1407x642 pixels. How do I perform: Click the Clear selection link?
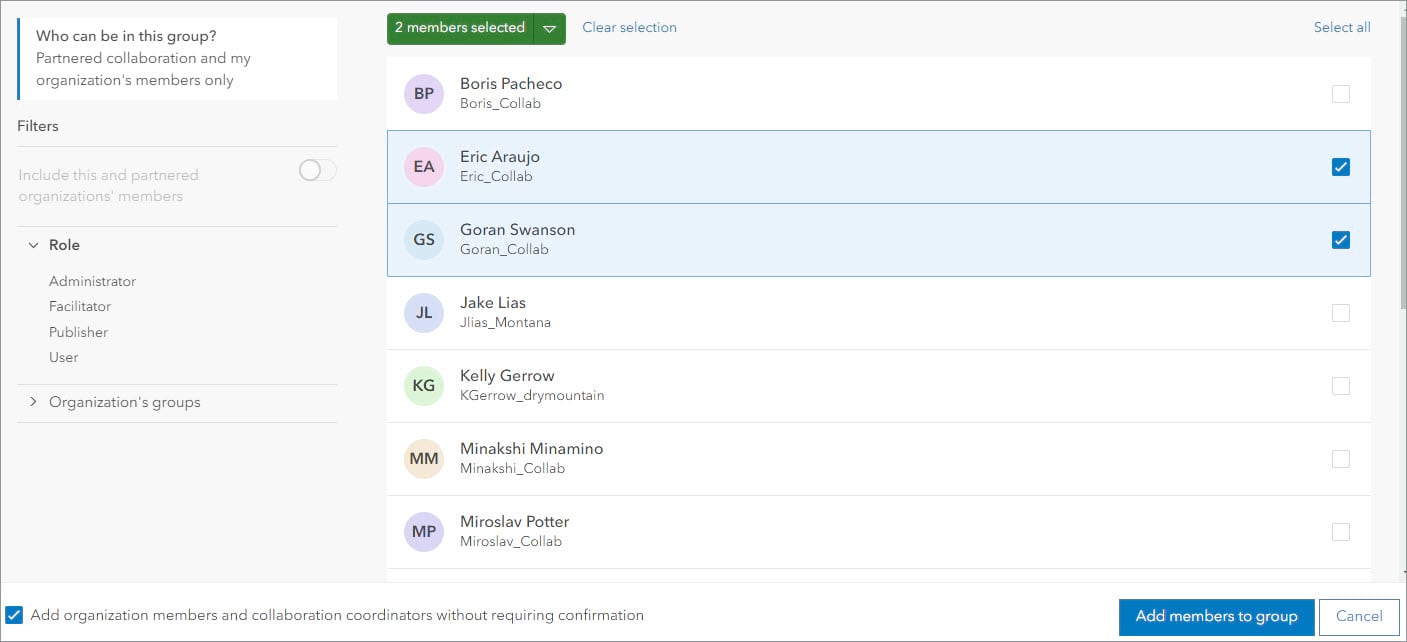[x=629, y=27]
